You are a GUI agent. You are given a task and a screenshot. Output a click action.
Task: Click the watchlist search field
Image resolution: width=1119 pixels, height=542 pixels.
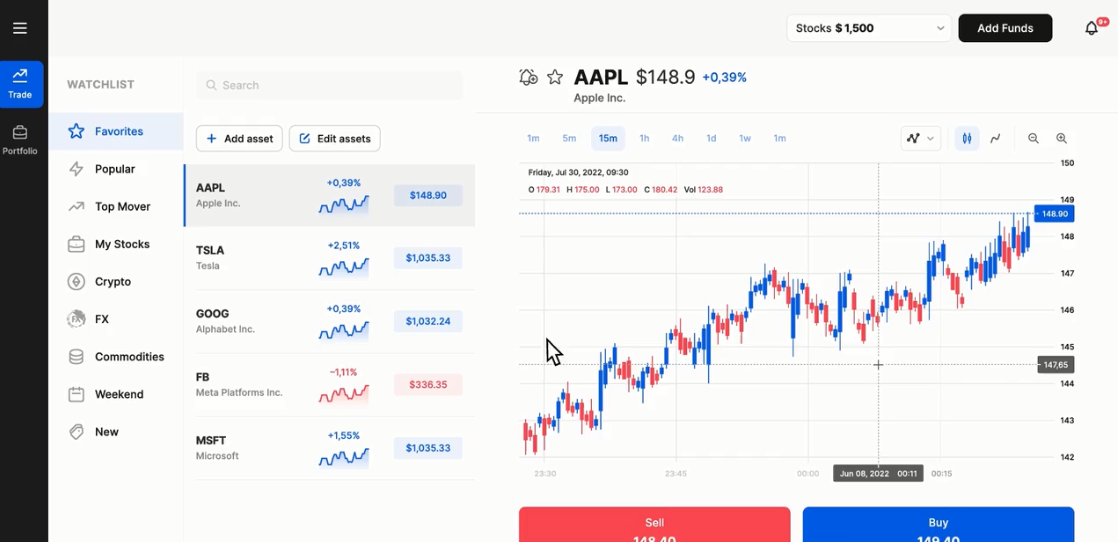330,85
